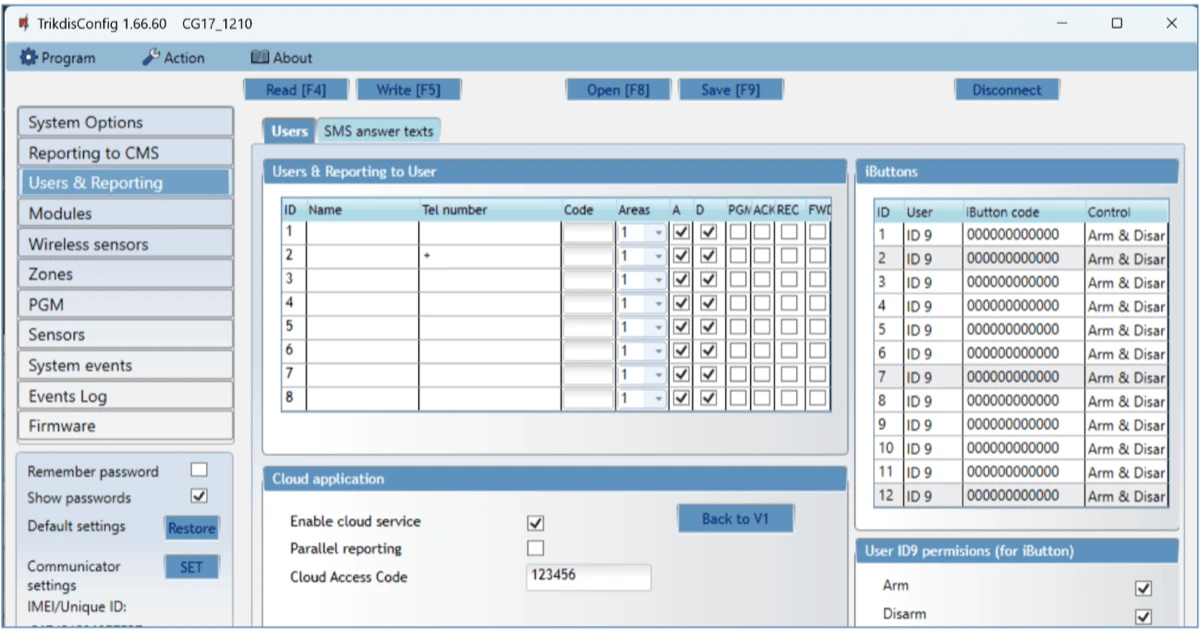1200x632 pixels.
Task: Click the TrikdisConfig app icon in title bar
Action: coord(23,23)
